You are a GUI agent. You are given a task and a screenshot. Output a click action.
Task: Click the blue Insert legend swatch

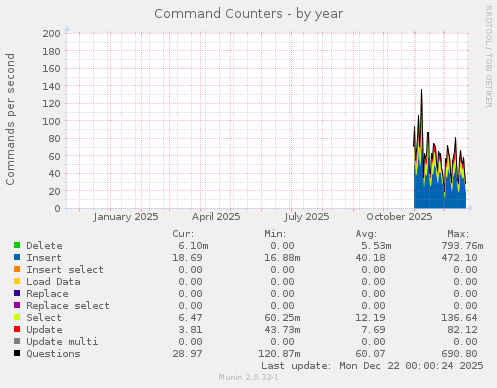click(17, 257)
